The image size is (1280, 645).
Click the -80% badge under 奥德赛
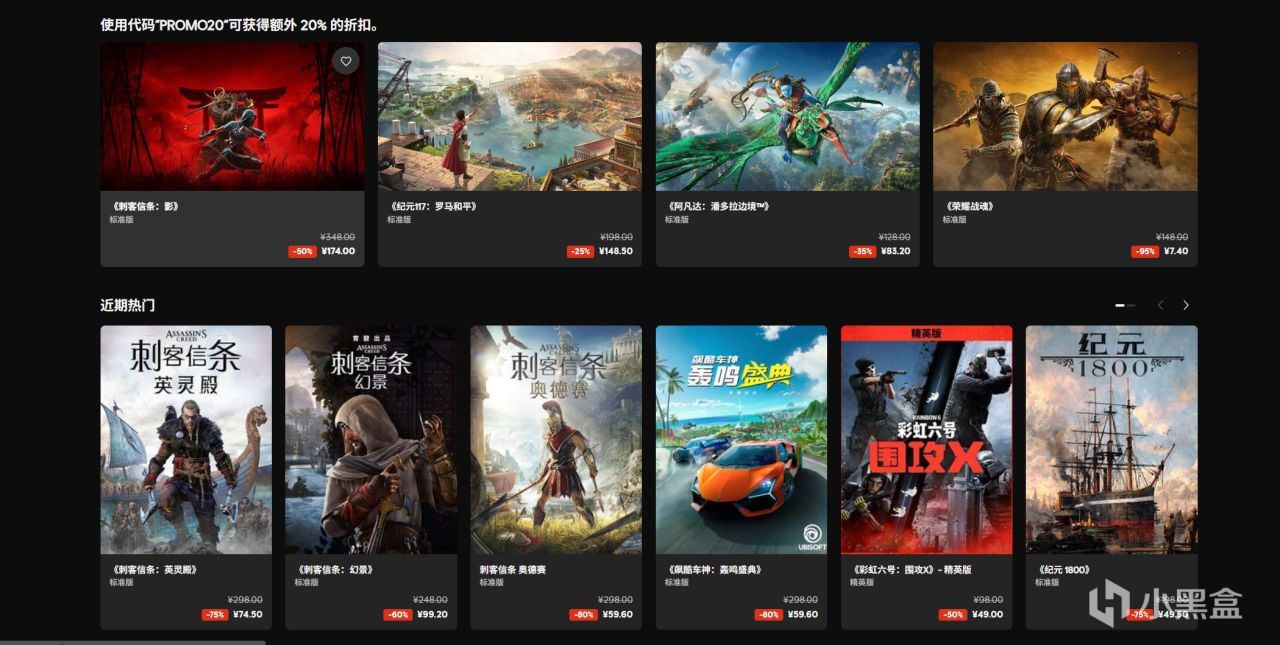(x=583, y=614)
